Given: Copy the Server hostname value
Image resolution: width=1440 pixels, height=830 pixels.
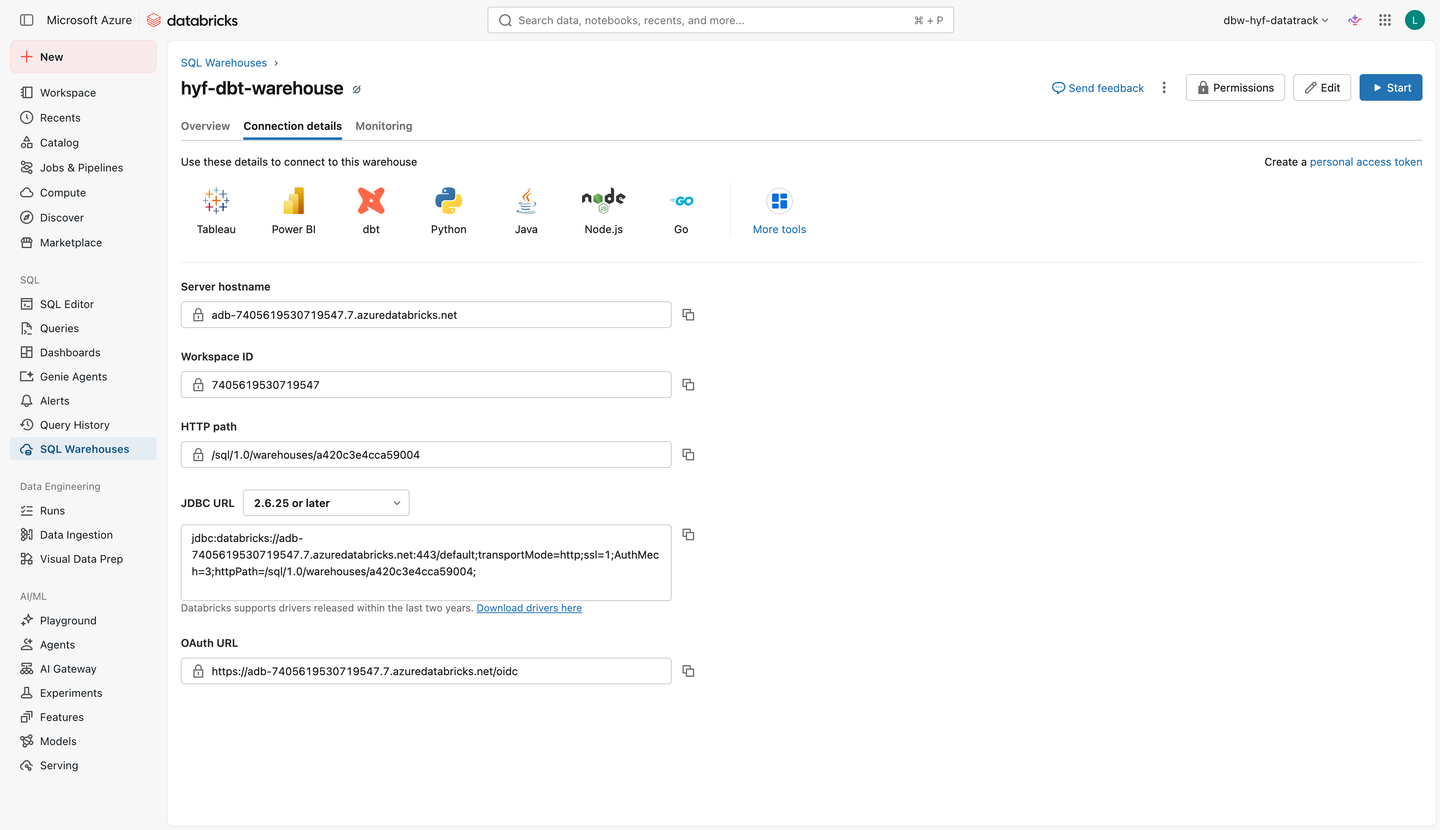Looking at the screenshot, I should point(688,315).
